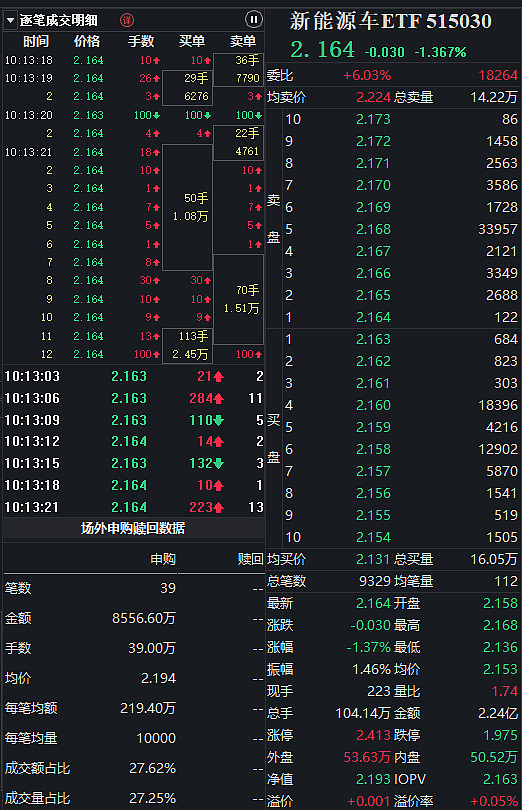Image resolution: width=522 pixels, height=810 pixels.
Task: Click the 涨停 price 2.413
Action: (x=373, y=735)
